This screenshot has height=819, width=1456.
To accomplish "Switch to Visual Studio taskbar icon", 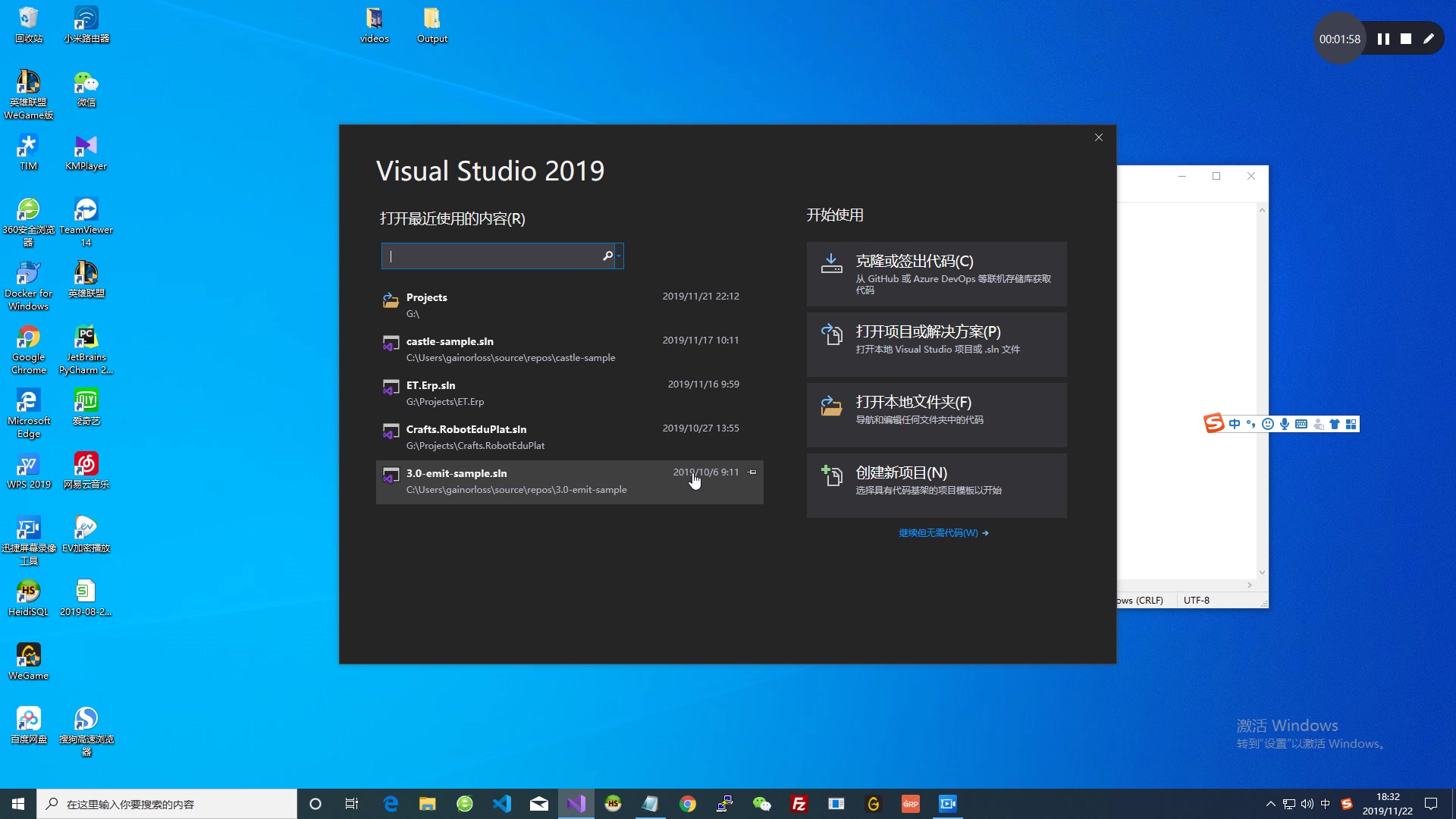I will tap(576, 804).
